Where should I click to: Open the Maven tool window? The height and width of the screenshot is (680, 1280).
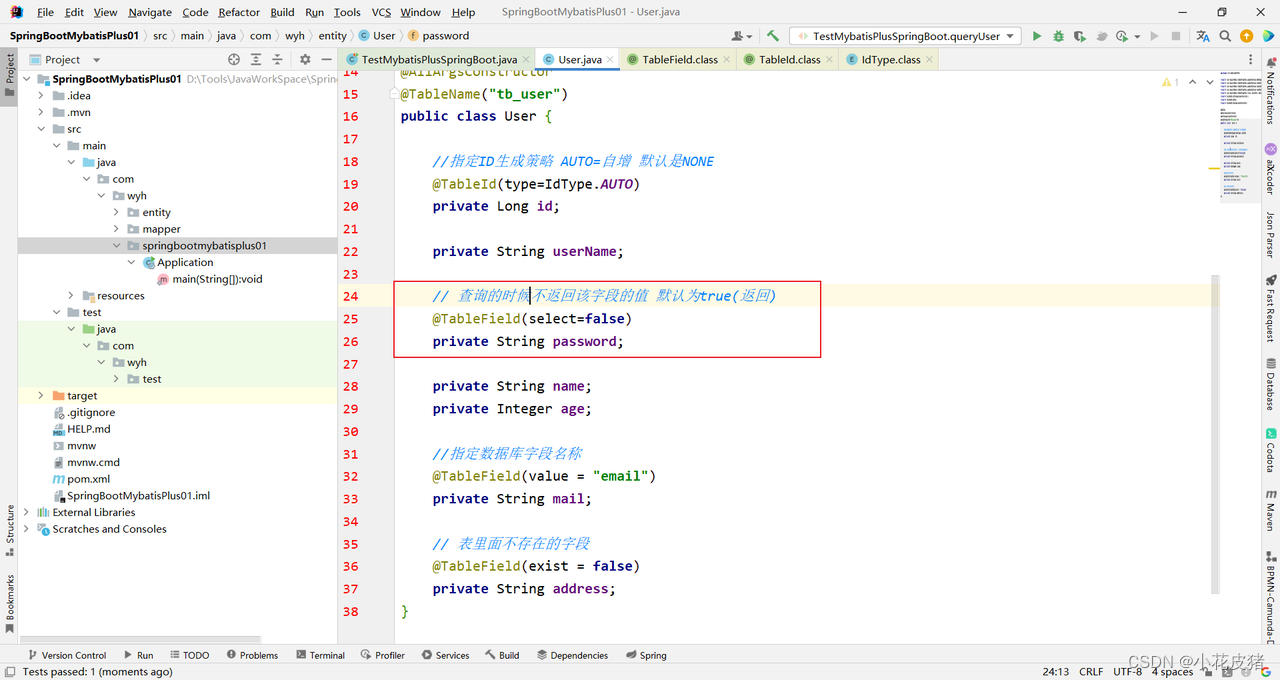1271,510
